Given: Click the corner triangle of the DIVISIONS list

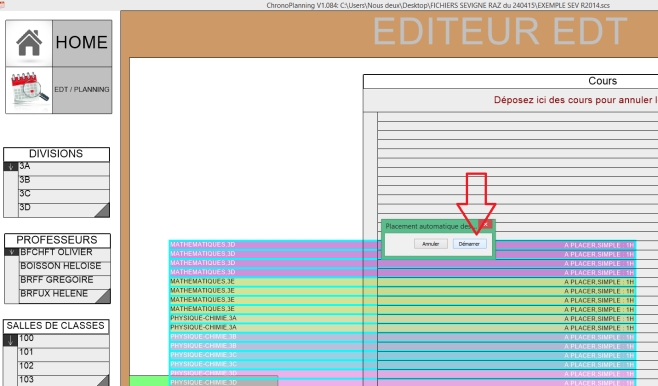Looking at the screenshot, I should coord(103,211).
